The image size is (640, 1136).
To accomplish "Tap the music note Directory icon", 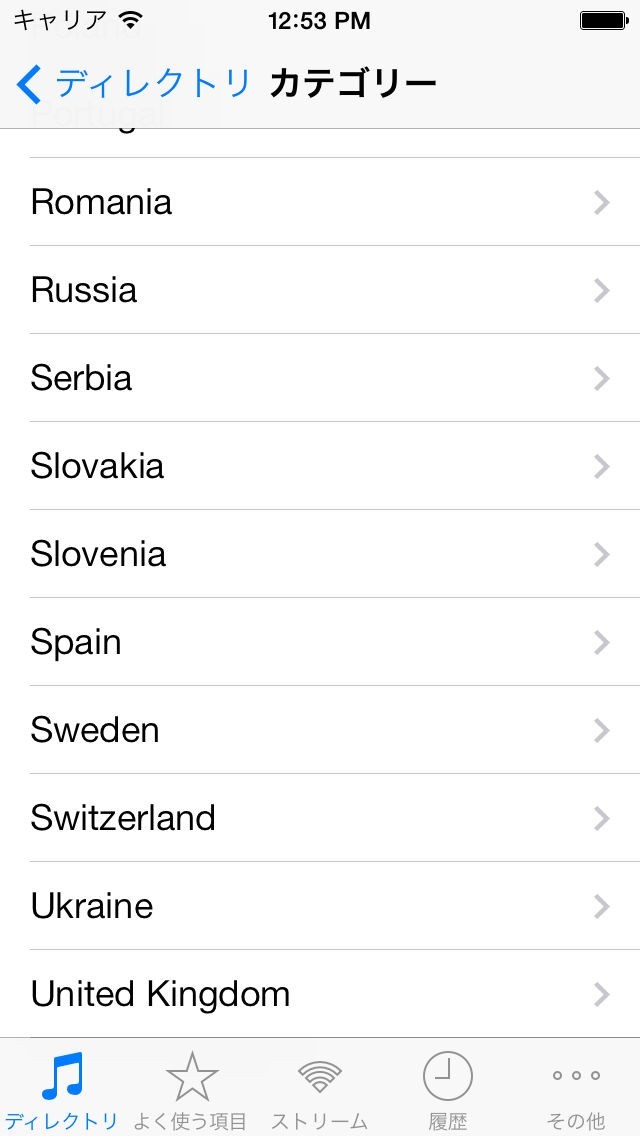I will pyautogui.click(x=62, y=1077).
